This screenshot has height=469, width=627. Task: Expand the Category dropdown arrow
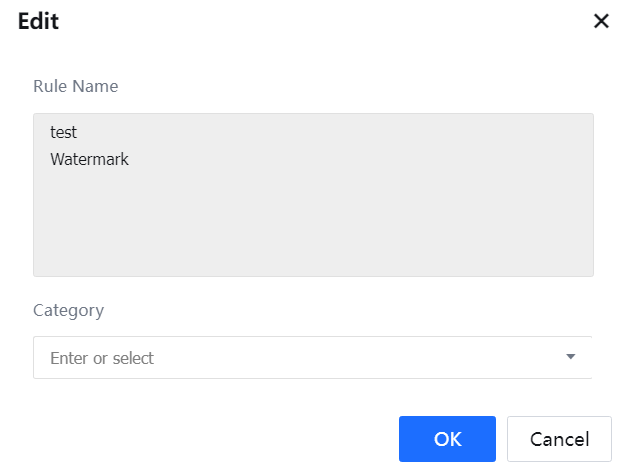pyautogui.click(x=571, y=357)
